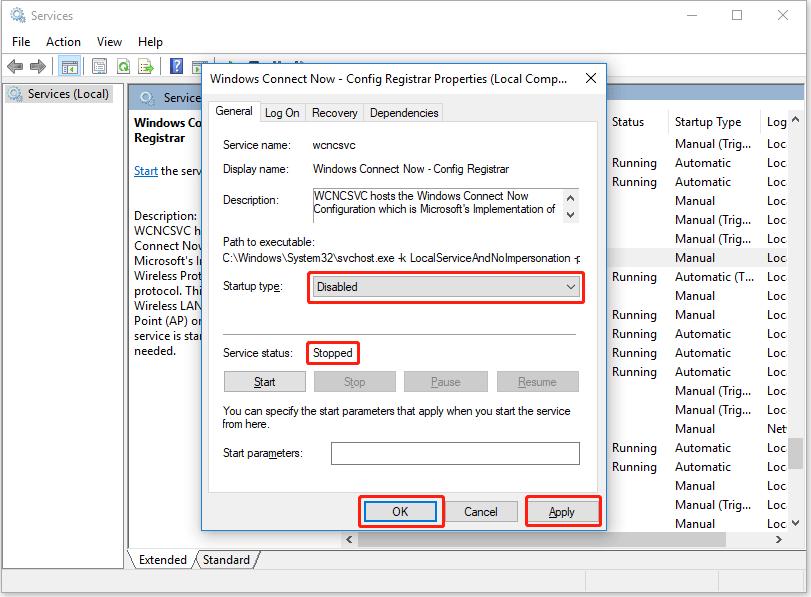Click the Export List toolbar icon
The height and width of the screenshot is (597, 811).
click(x=146, y=66)
